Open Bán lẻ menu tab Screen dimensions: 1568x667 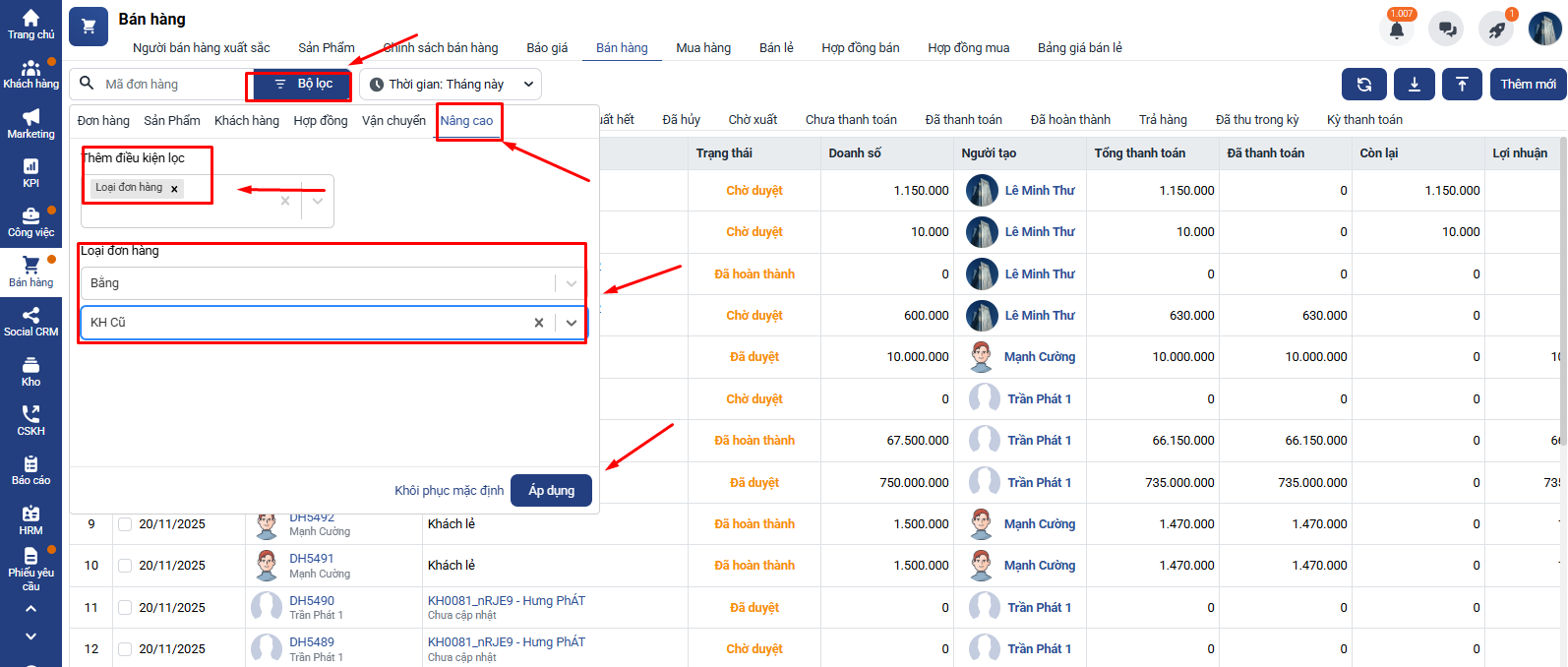coord(776,48)
